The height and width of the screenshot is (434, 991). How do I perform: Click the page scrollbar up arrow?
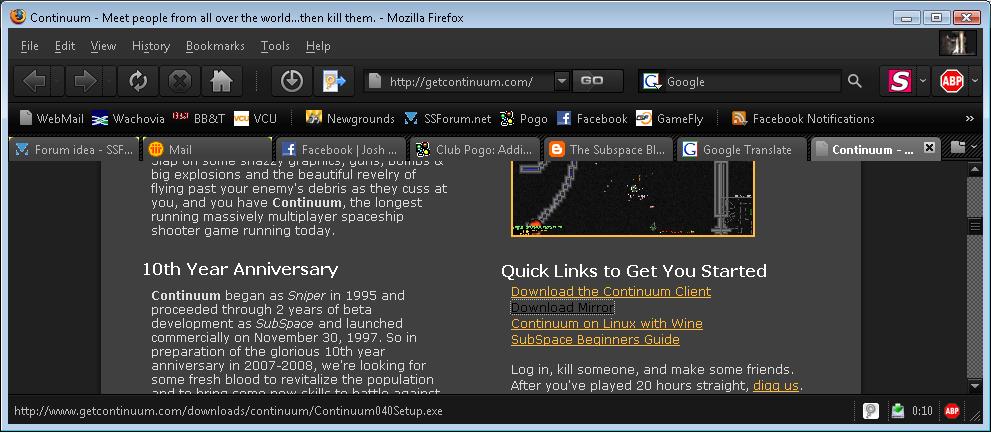coord(975,170)
